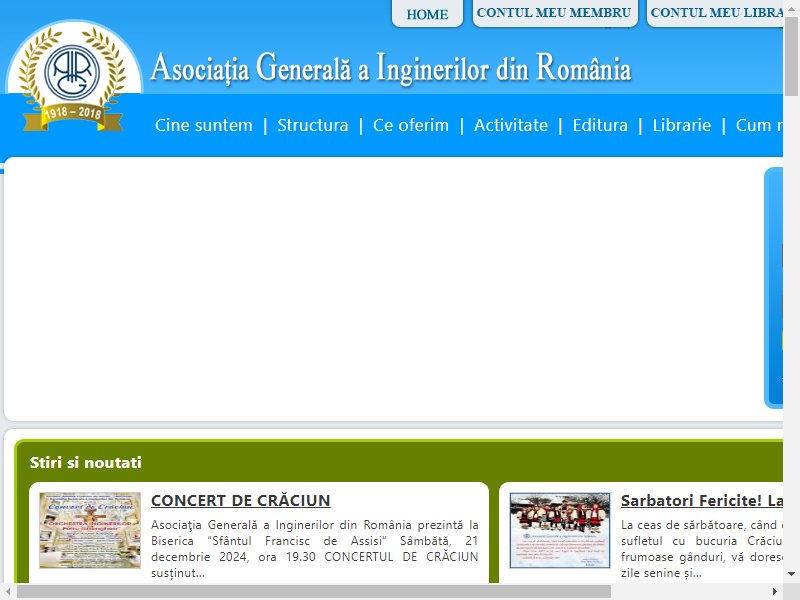Click the Sarbatori Fericite carolers thumbnail
This screenshot has width=800, height=600.
(560, 530)
